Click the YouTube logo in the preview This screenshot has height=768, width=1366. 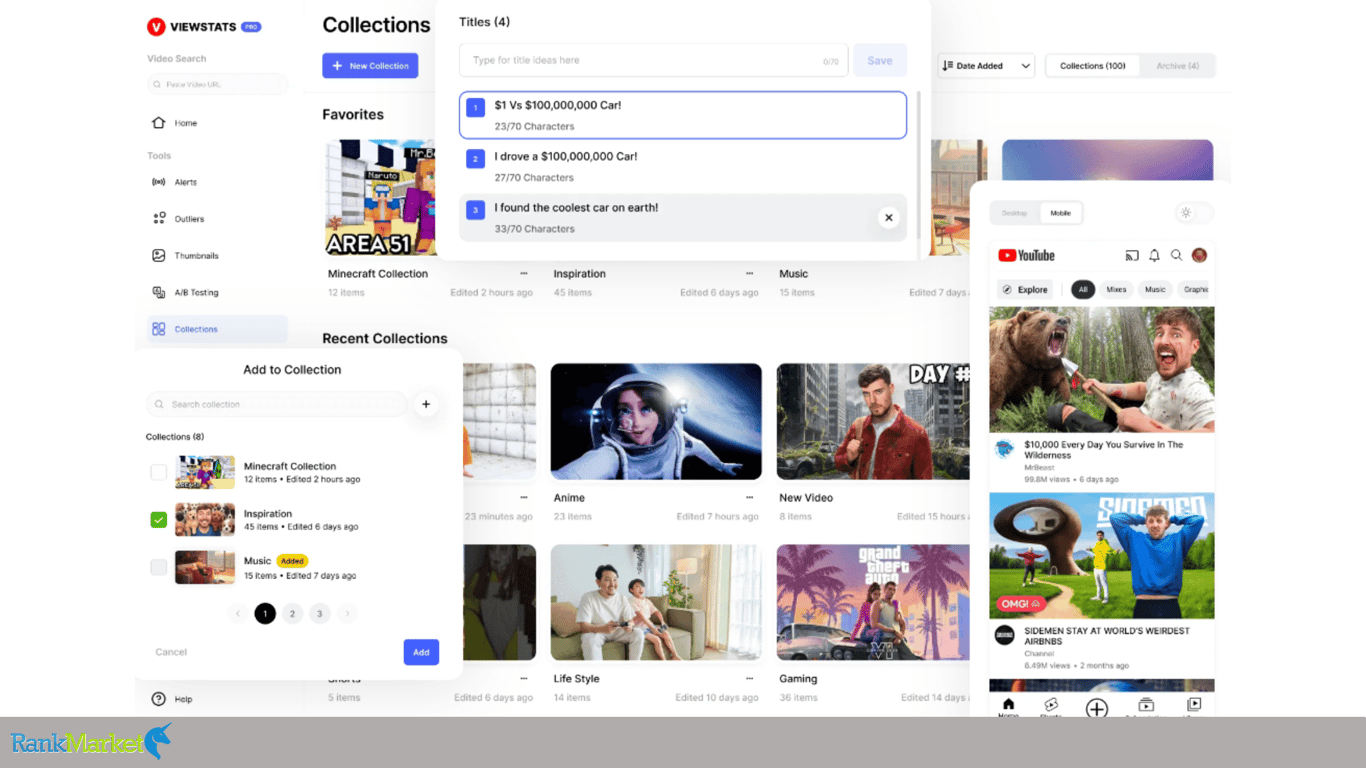click(x=1026, y=255)
